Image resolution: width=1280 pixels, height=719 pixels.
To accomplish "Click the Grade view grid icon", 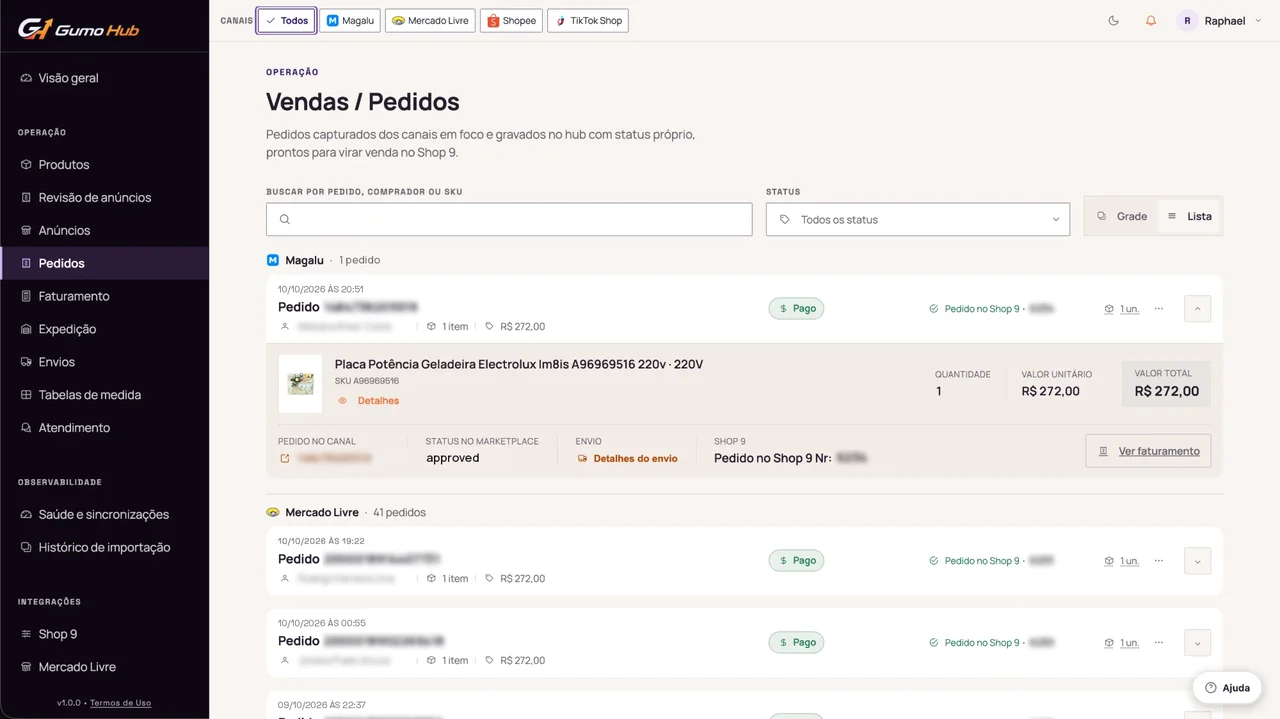I will coord(1102,216).
